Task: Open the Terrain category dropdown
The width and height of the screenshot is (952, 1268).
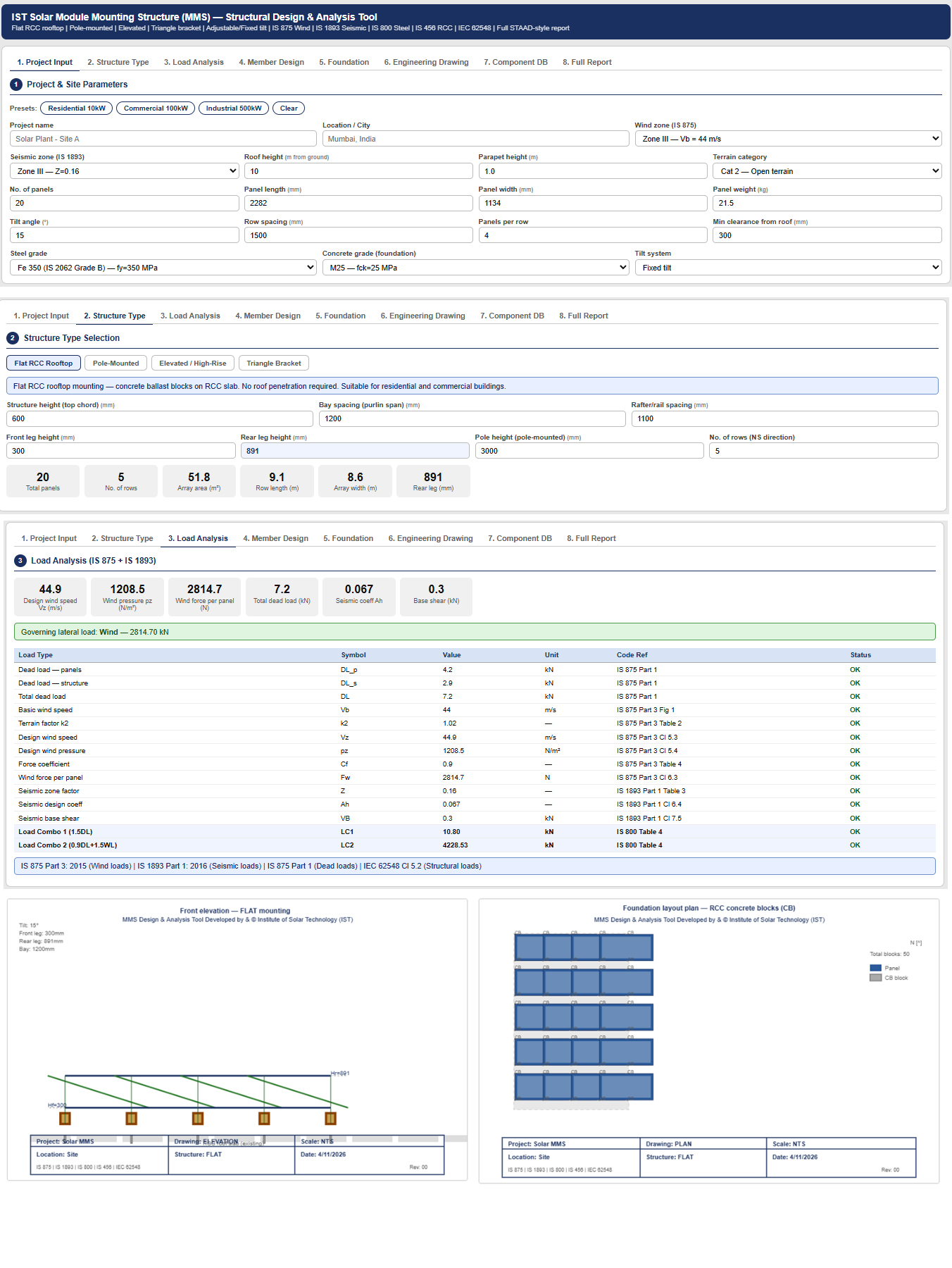Action: pyautogui.click(x=827, y=171)
